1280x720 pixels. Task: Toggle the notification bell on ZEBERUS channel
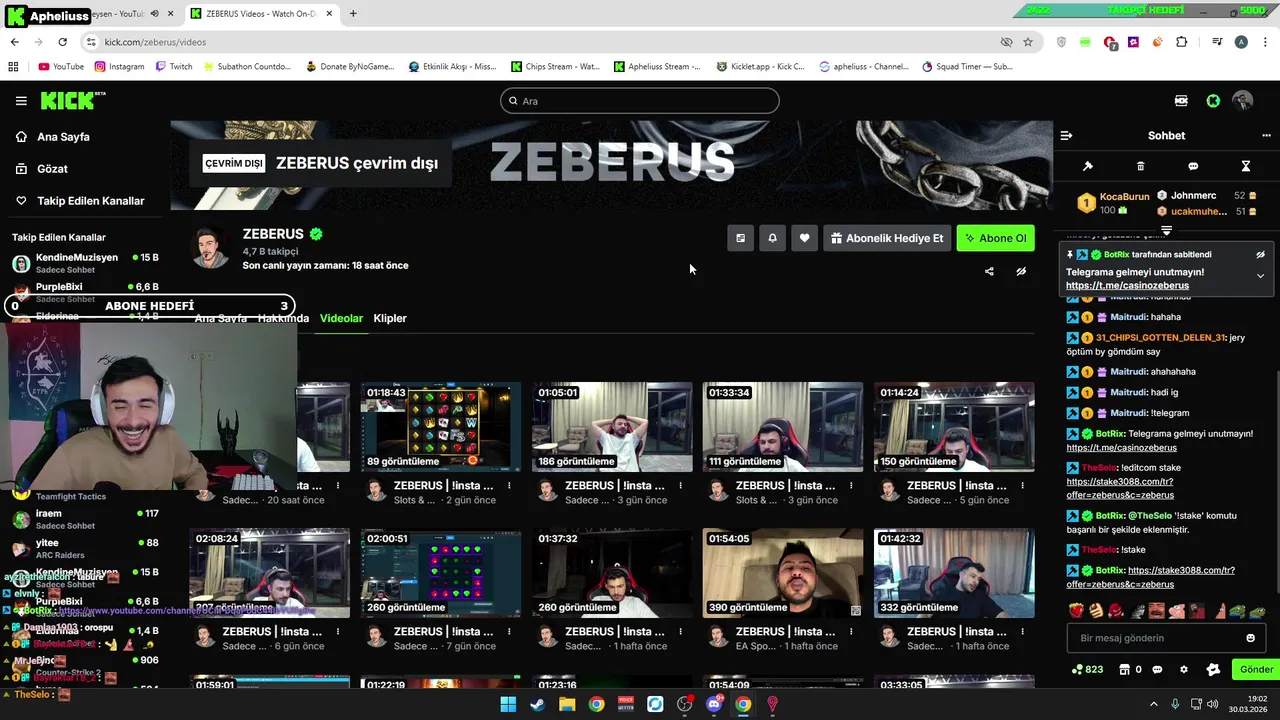[772, 238]
